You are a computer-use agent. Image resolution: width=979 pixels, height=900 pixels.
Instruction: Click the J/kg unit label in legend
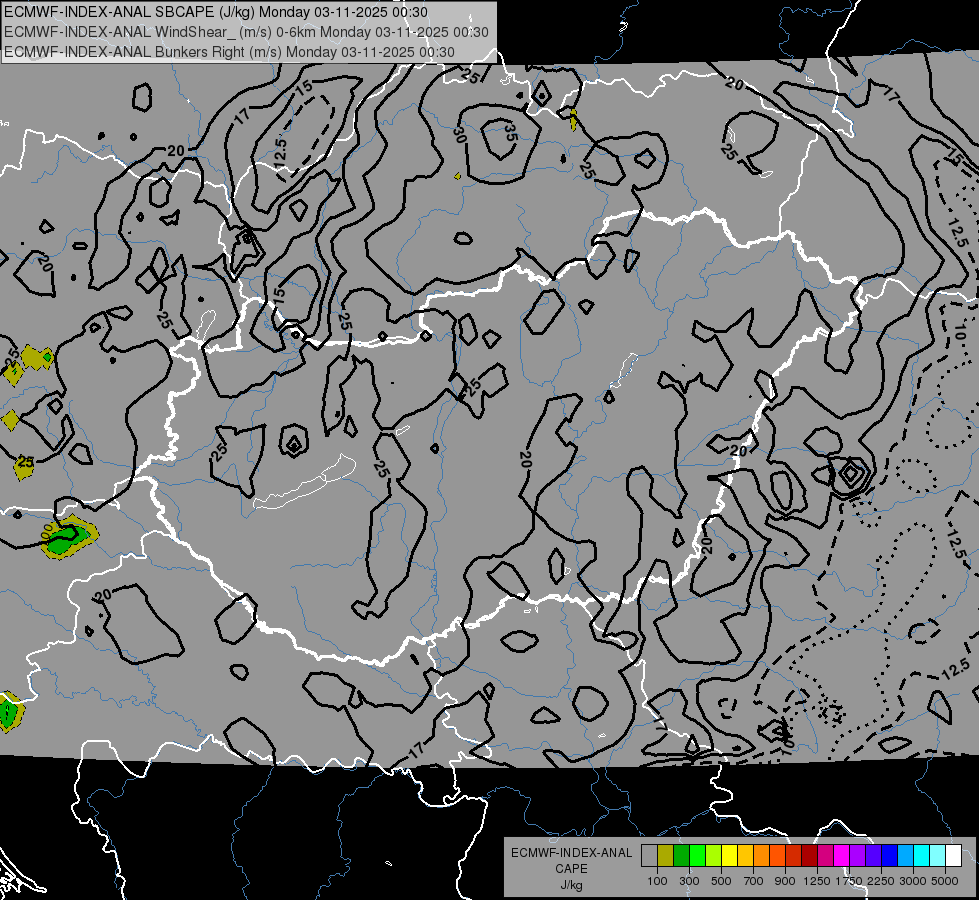[571, 885]
